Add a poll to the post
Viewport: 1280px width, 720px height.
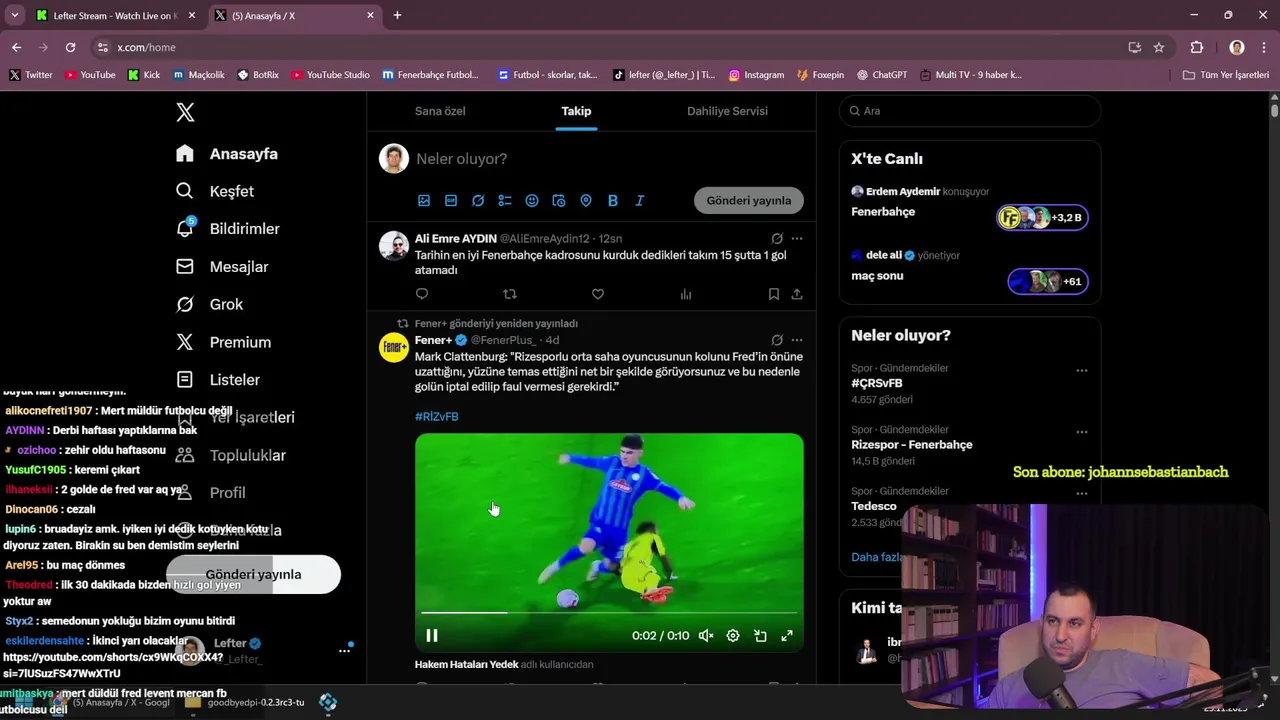pos(505,201)
